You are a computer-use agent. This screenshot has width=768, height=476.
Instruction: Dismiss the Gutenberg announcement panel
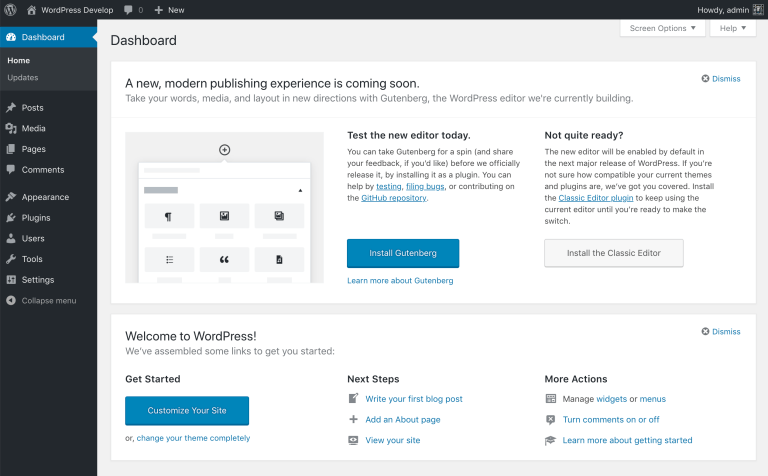pyautogui.click(x=721, y=78)
